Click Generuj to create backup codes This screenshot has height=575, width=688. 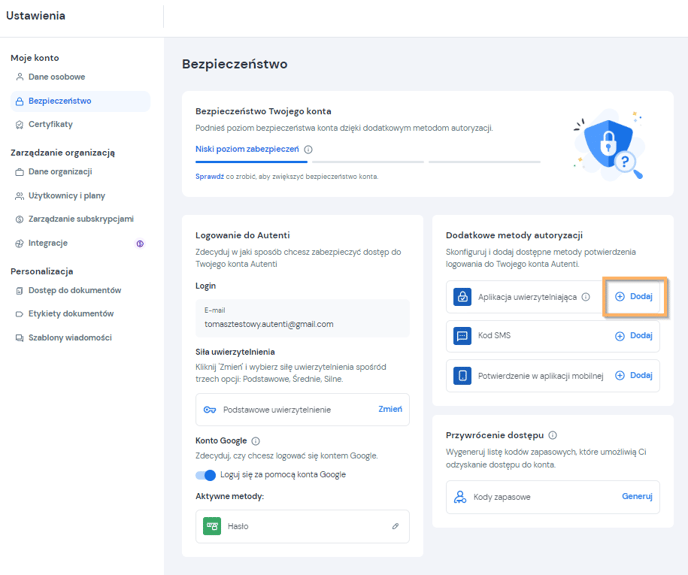click(637, 496)
